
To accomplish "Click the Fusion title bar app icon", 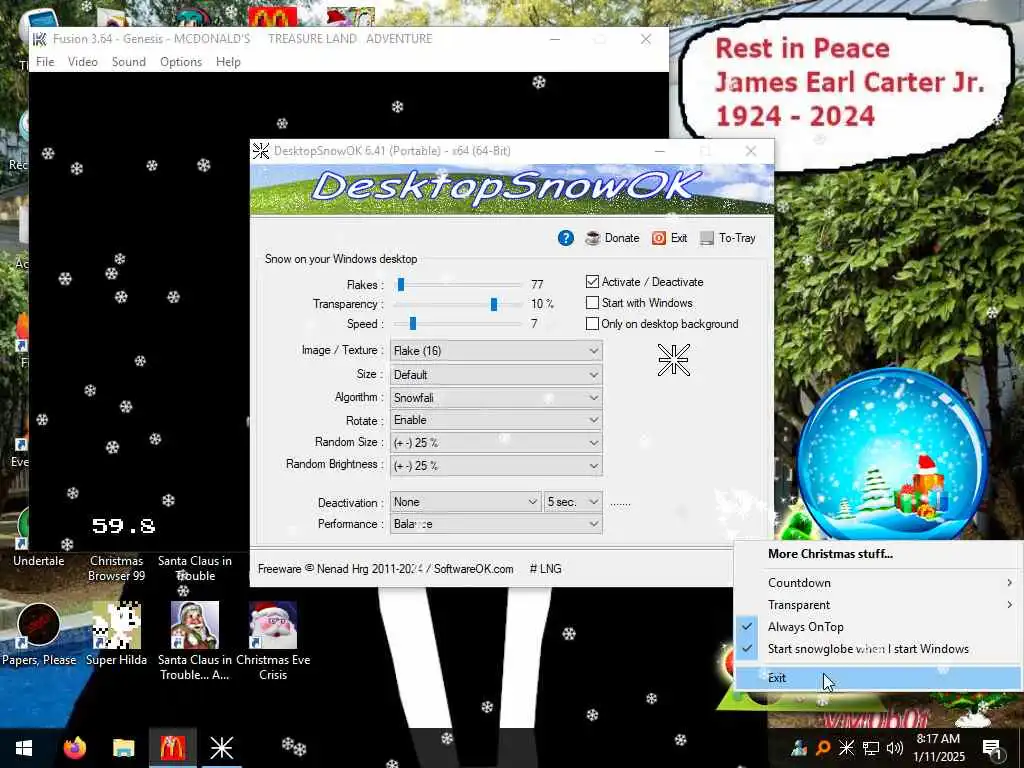I will 40,39.
